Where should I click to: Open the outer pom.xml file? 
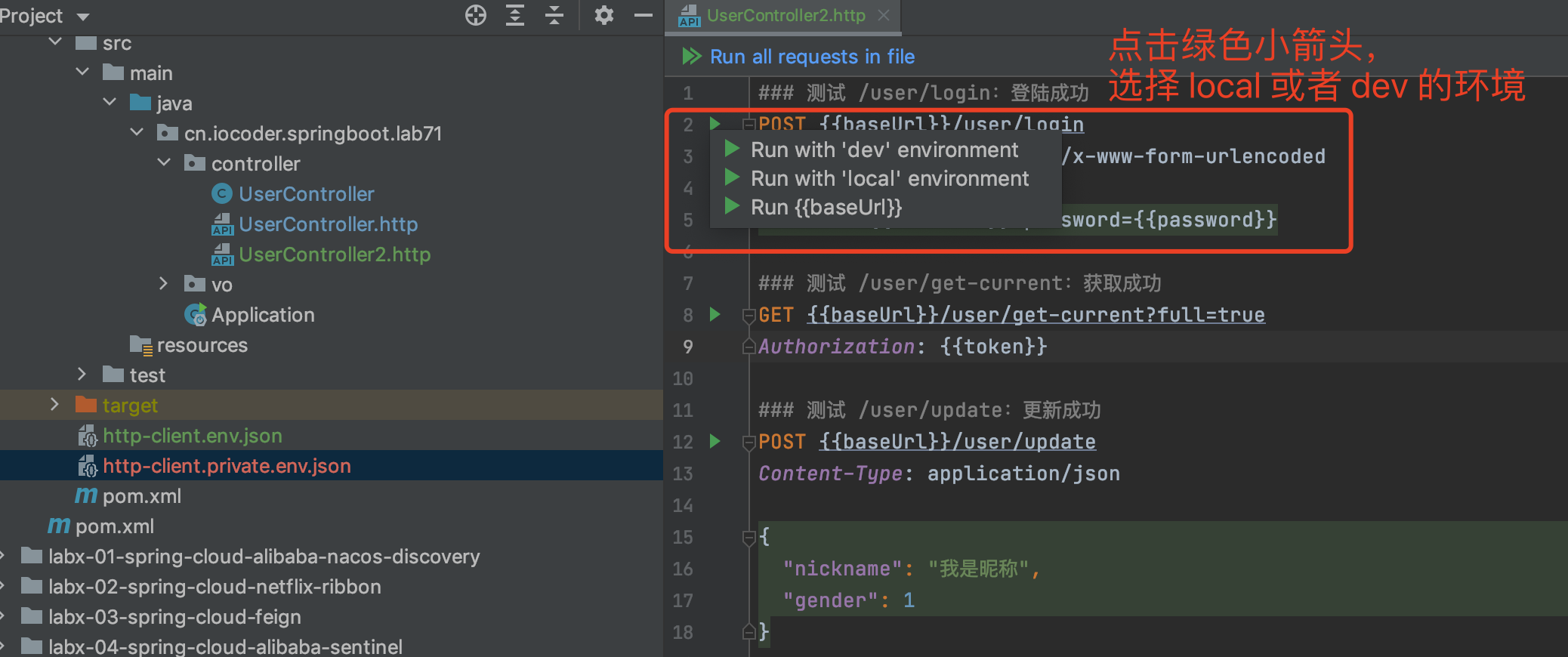point(115,526)
